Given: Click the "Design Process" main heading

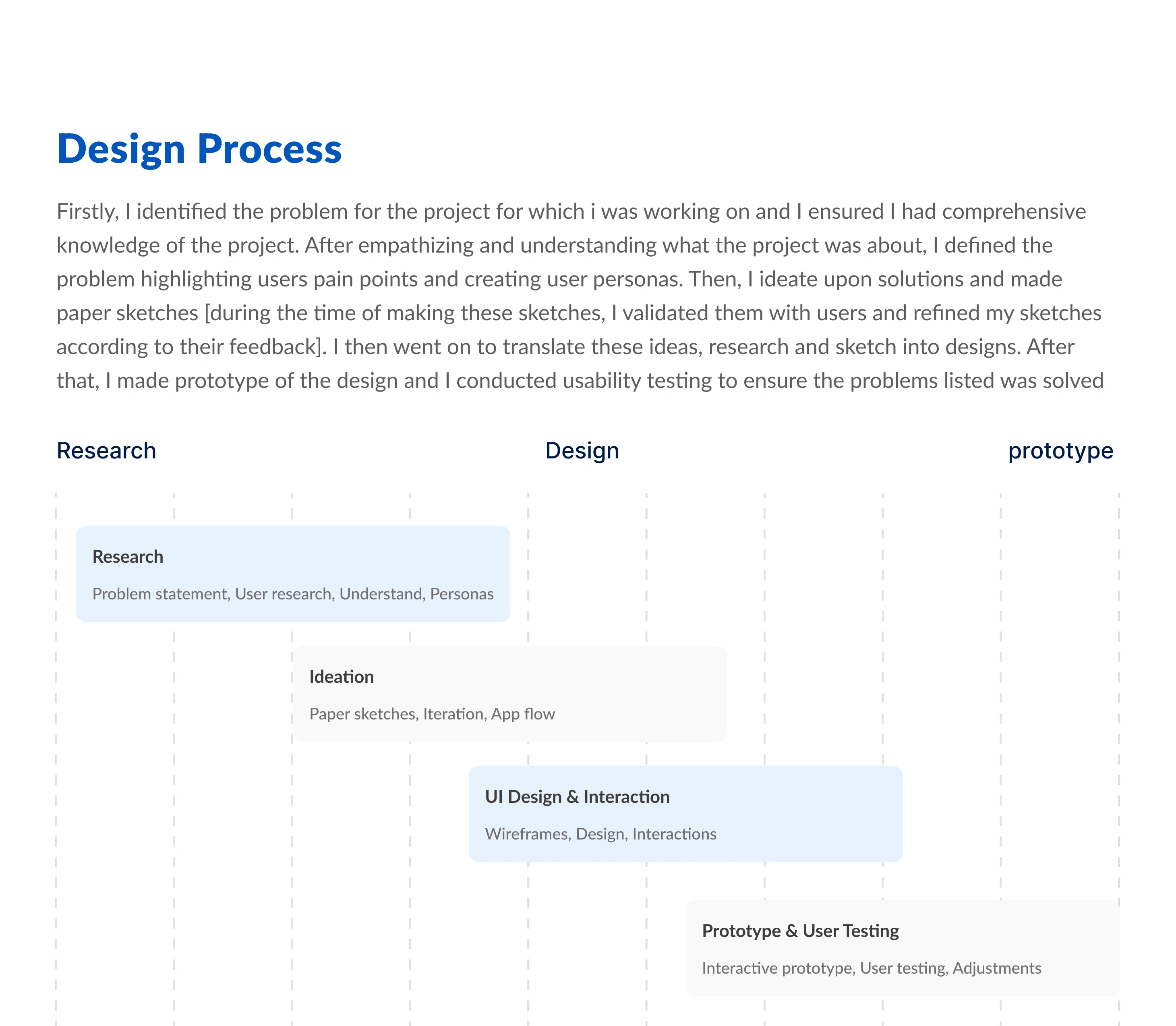Looking at the screenshot, I should pos(199,149).
